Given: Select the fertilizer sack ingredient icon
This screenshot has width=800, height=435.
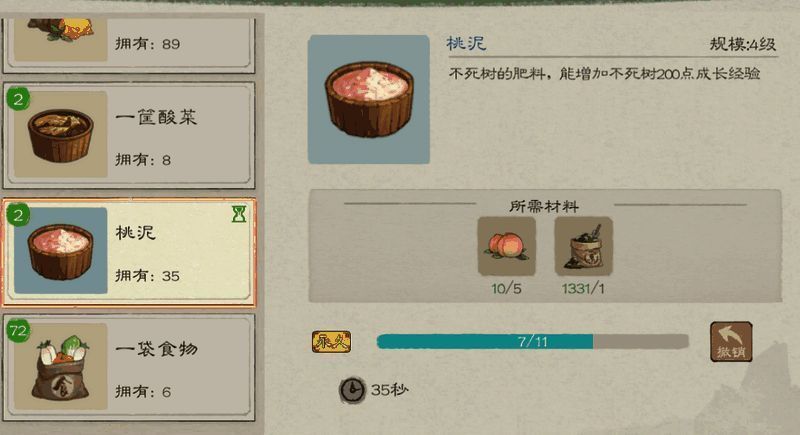Looking at the screenshot, I should (x=584, y=246).
